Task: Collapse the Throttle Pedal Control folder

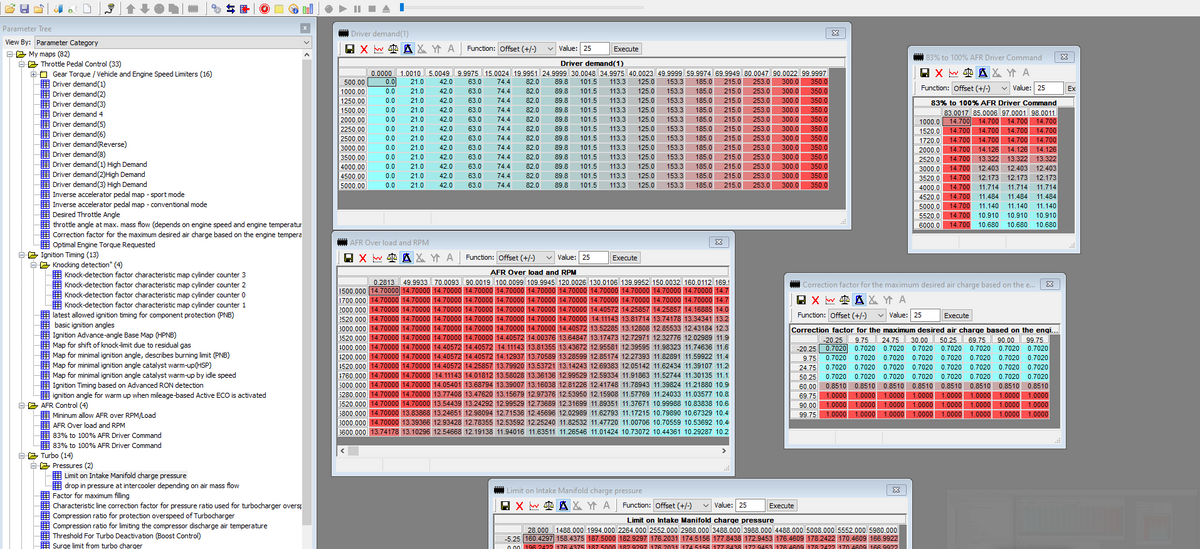Action: tap(21, 63)
